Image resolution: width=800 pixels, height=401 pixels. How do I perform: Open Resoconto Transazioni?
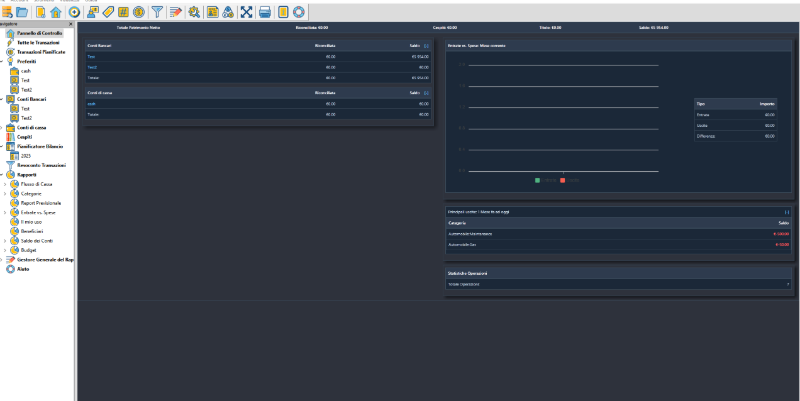pos(41,165)
